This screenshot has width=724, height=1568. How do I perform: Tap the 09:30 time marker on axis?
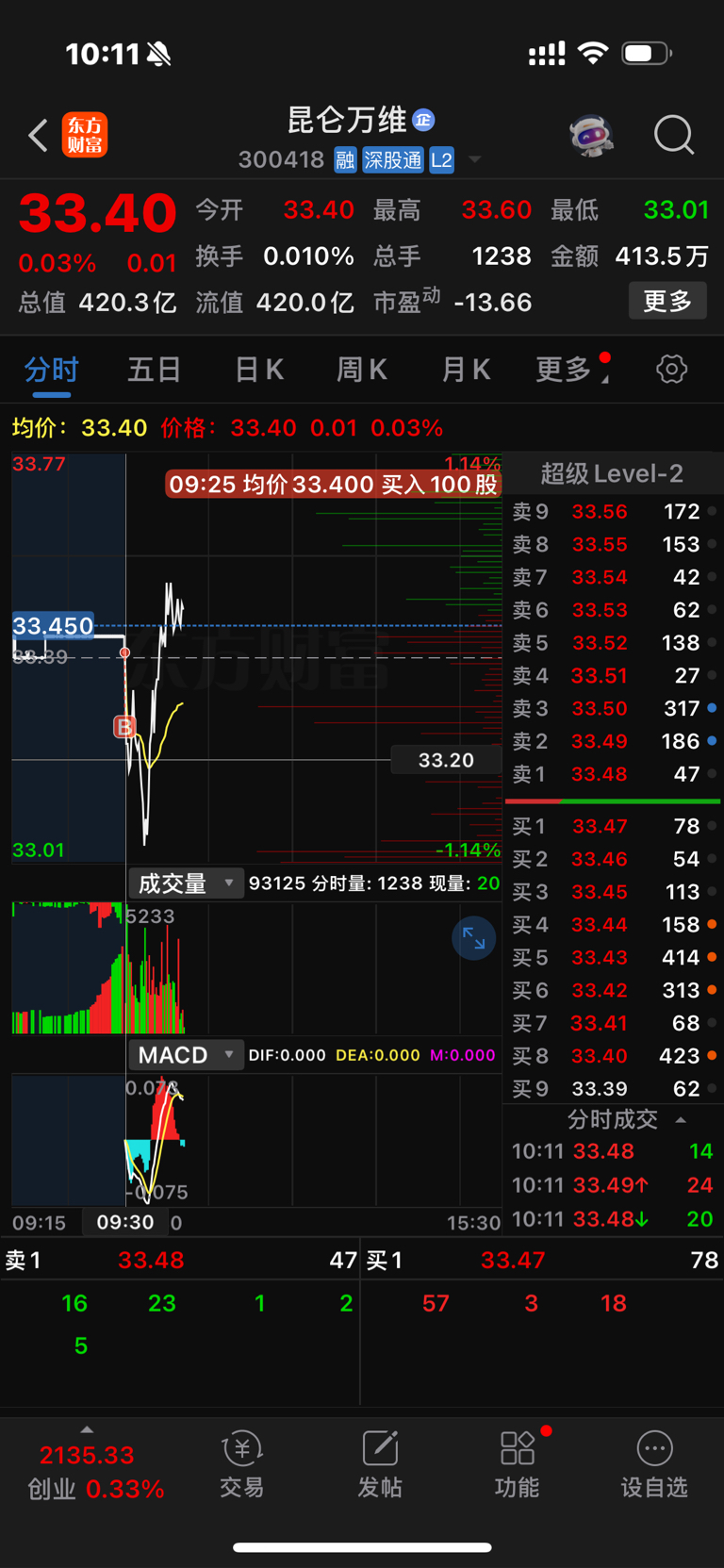click(x=124, y=1223)
